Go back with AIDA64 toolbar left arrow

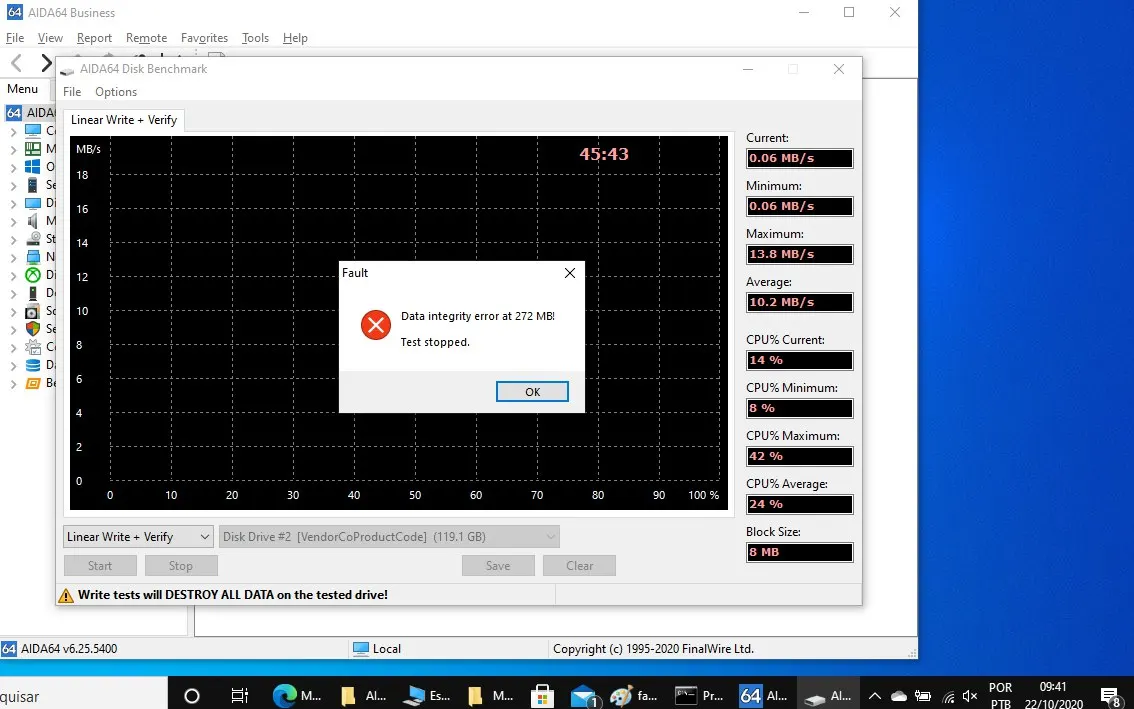(x=17, y=63)
